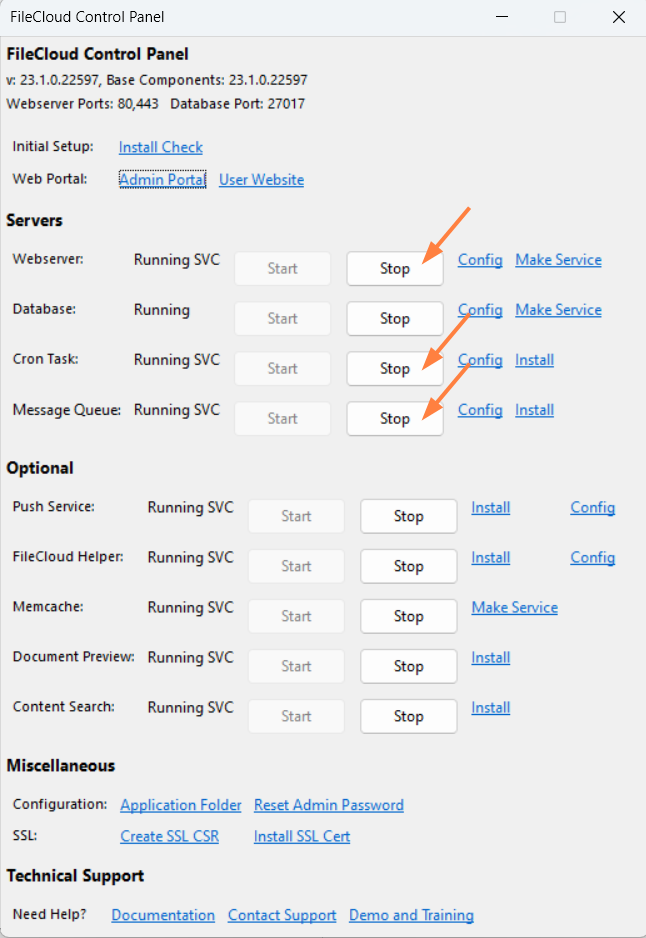Open Reset Admin Password link
The image size is (646, 938).
coord(328,805)
